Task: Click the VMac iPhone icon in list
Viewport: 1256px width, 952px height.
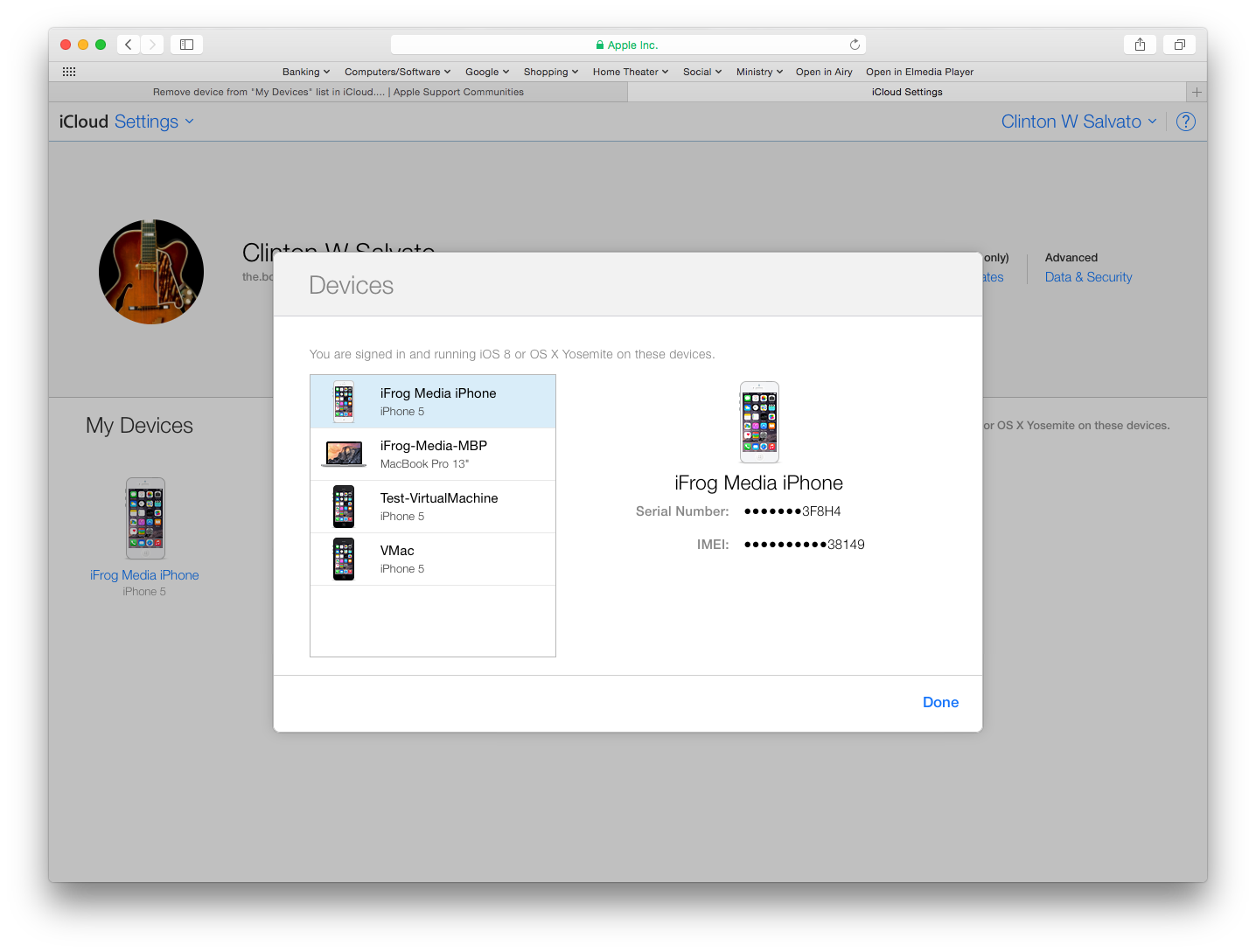Action: coord(344,559)
